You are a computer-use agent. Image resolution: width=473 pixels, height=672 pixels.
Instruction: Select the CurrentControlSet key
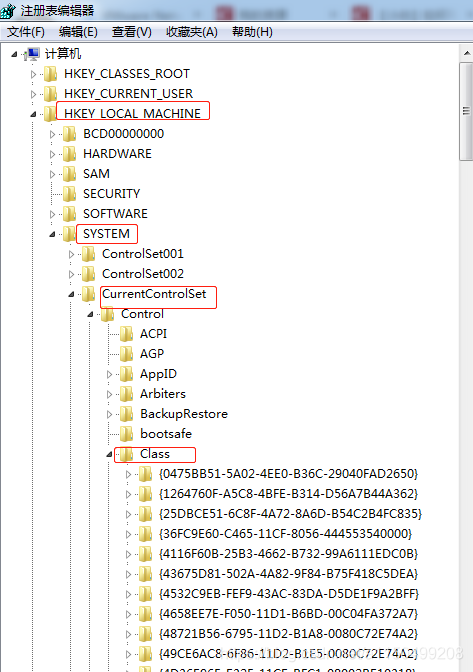coord(154,294)
